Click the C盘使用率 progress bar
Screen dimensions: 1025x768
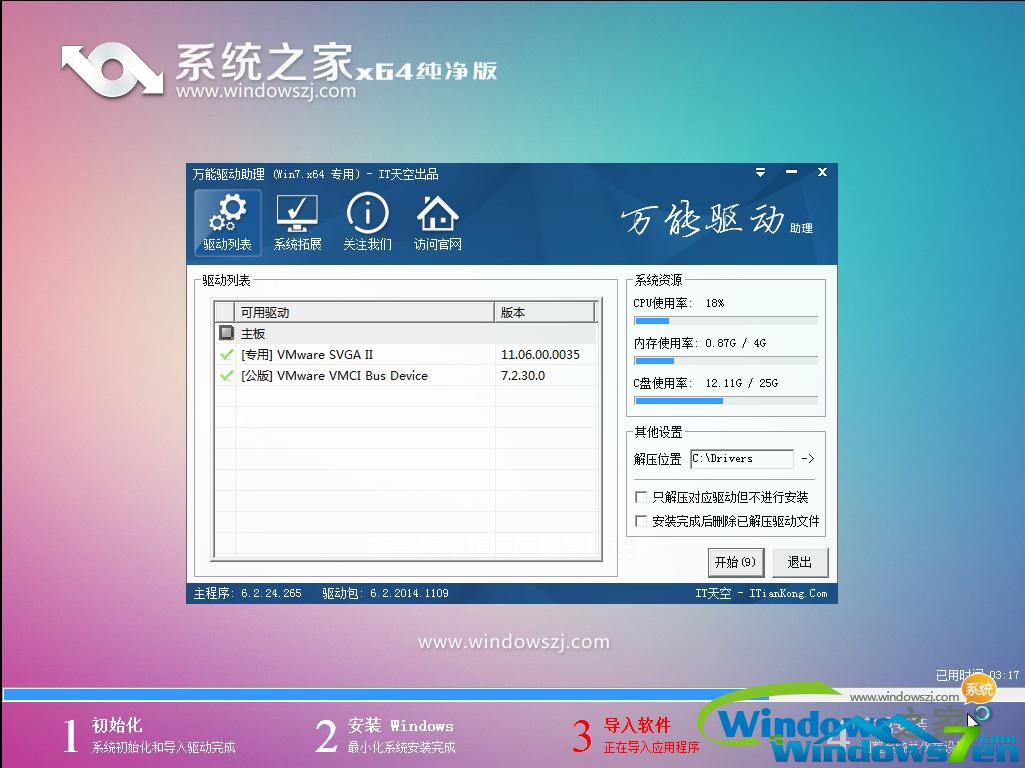(726, 401)
